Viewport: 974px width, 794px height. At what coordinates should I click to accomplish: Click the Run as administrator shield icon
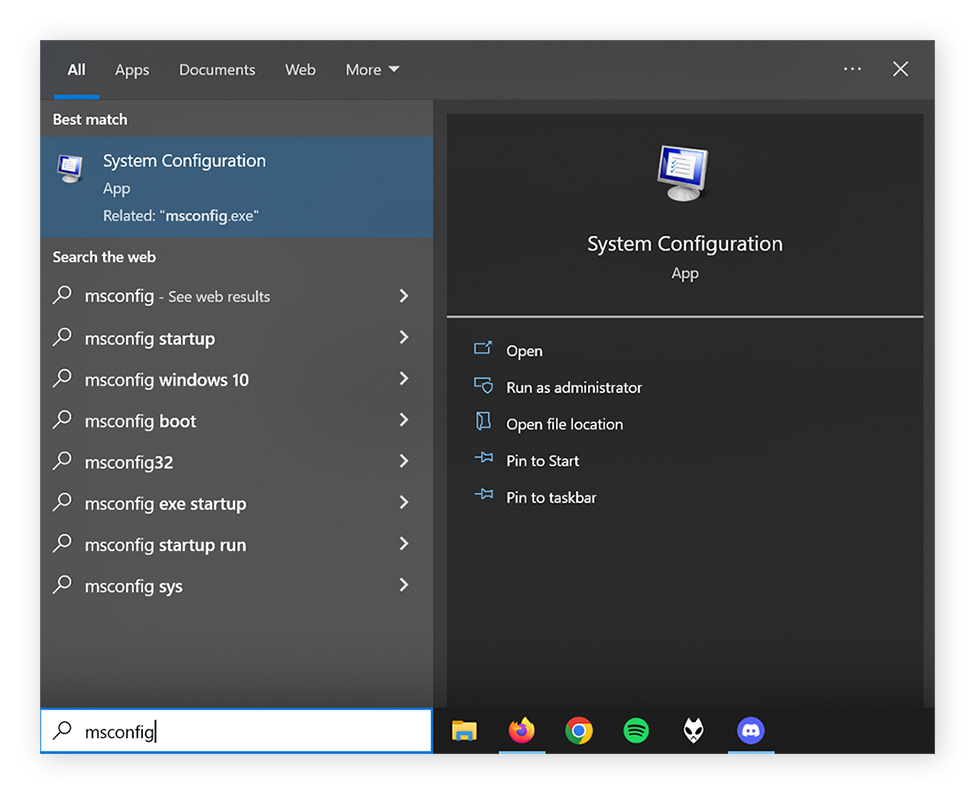pos(483,387)
